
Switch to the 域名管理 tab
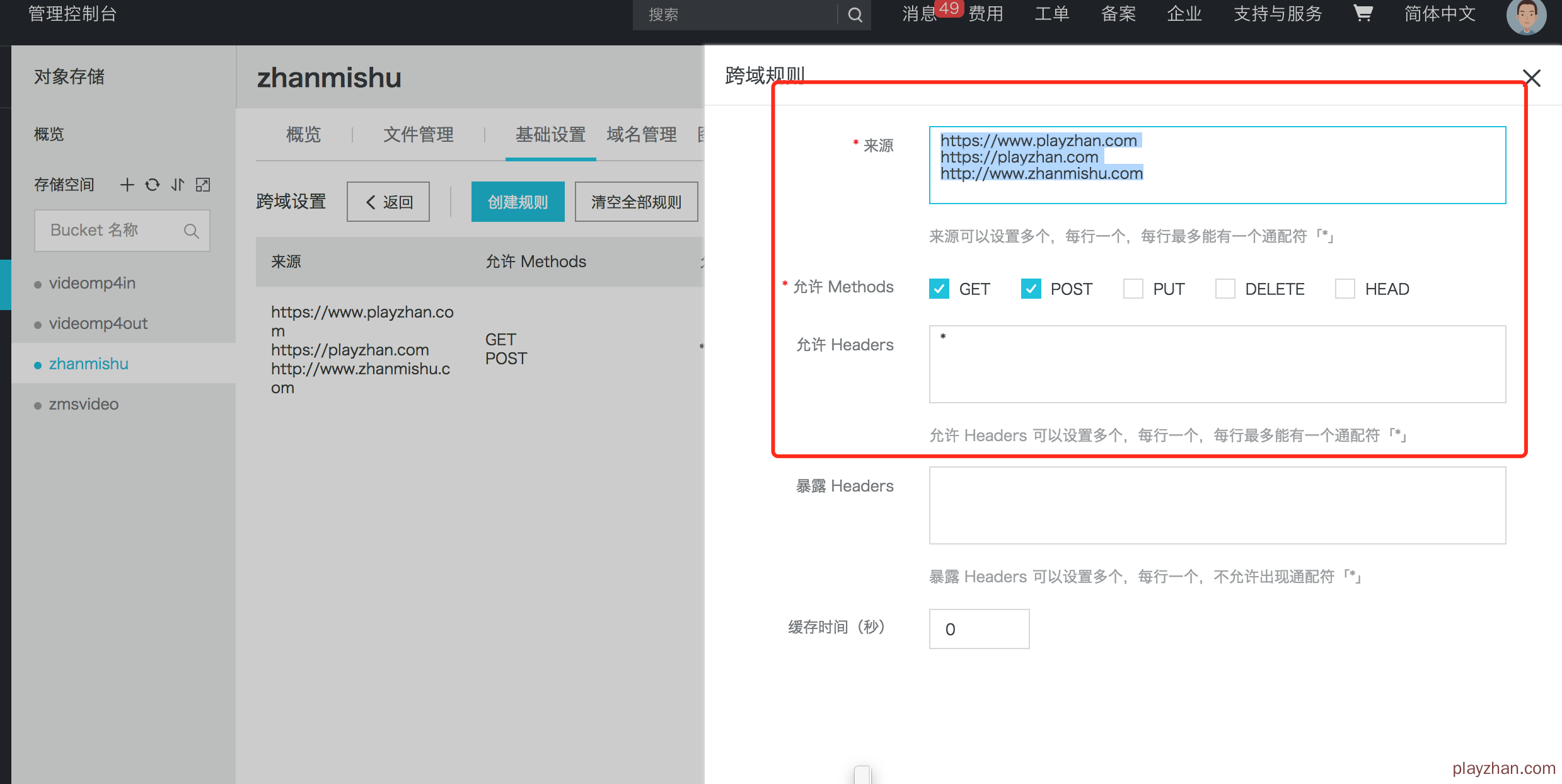pos(641,134)
